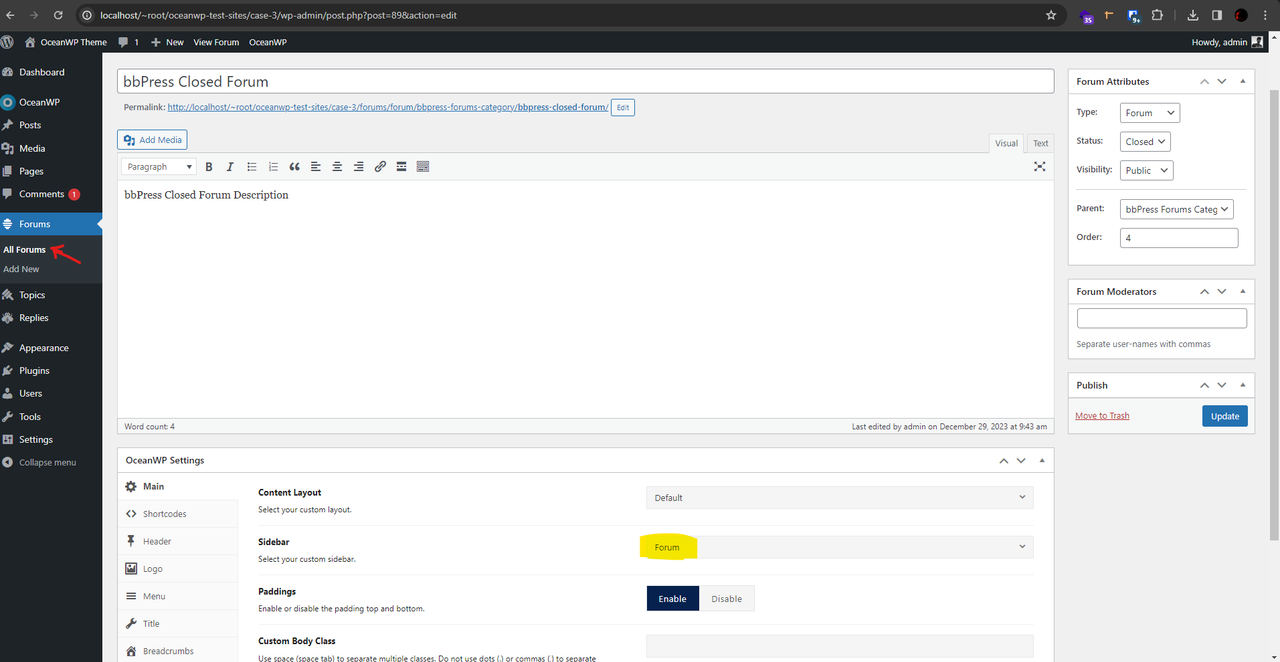Click the insert link icon
This screenshot has width=1280, height=662.
380,167
